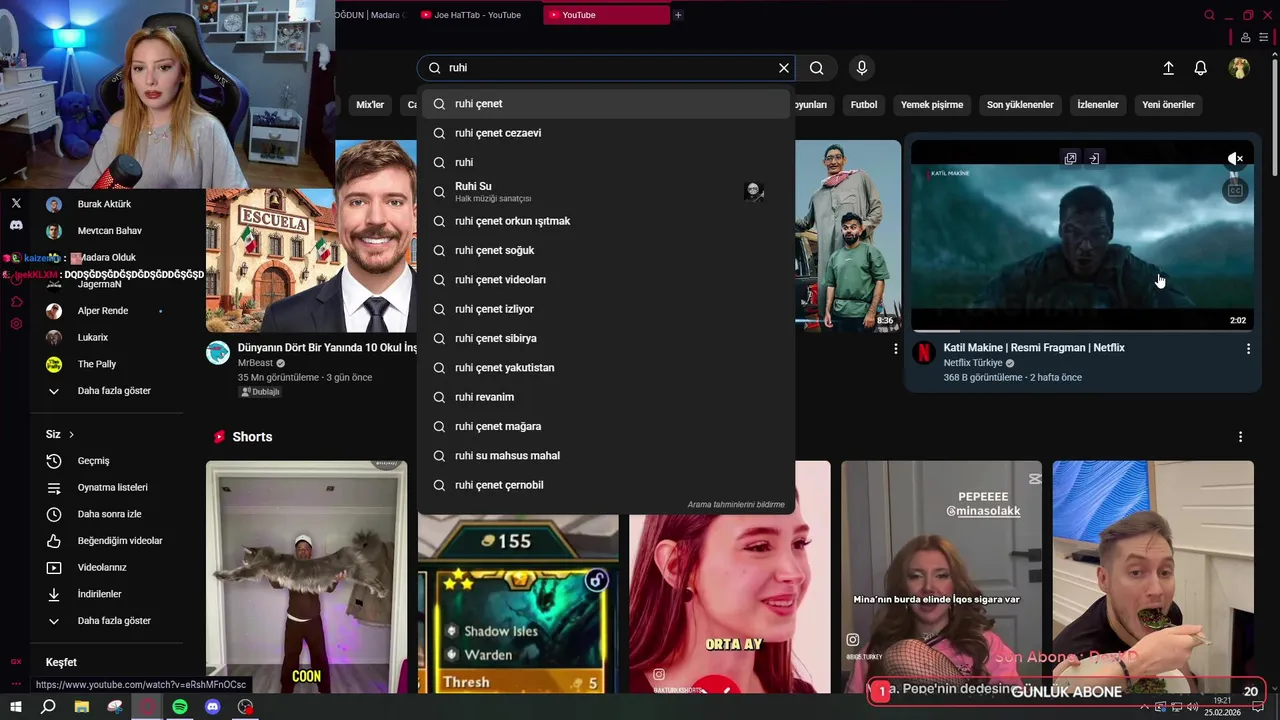Open Videolarınız in the sidebar

[x=106, y=568]
